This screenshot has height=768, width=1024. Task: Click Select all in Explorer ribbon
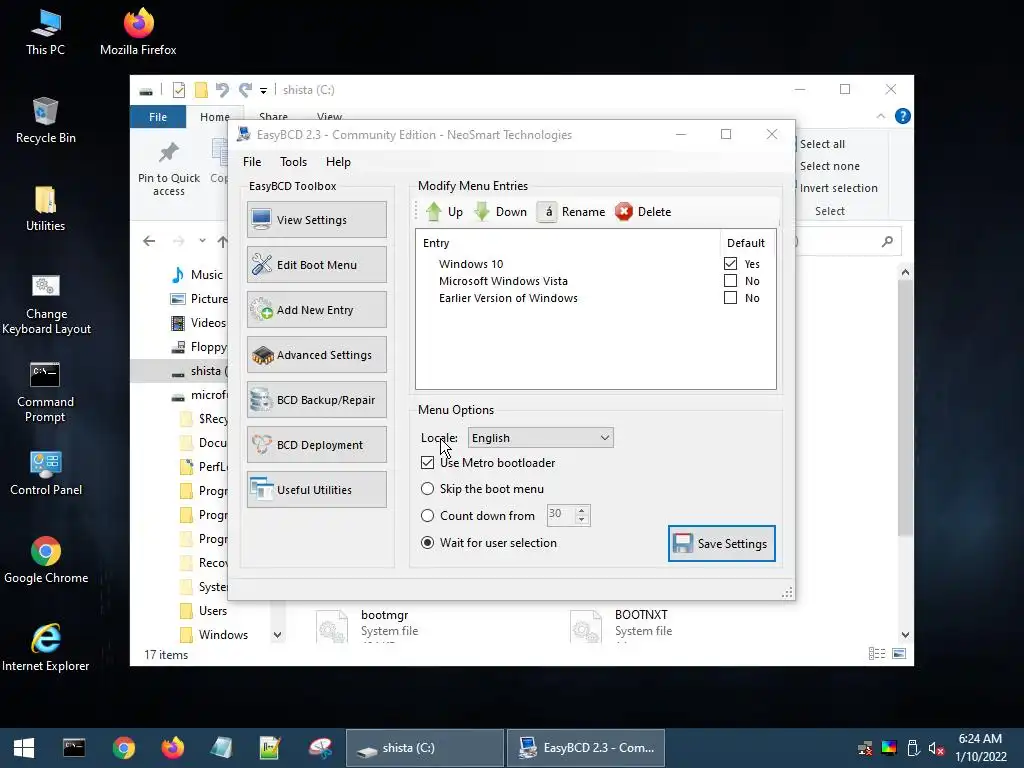(x=822, y=144)
